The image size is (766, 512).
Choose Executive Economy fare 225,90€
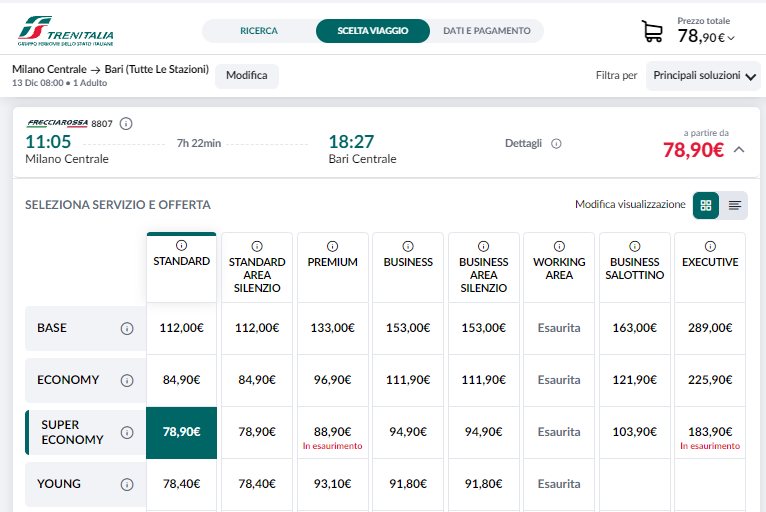pos(710,380)
